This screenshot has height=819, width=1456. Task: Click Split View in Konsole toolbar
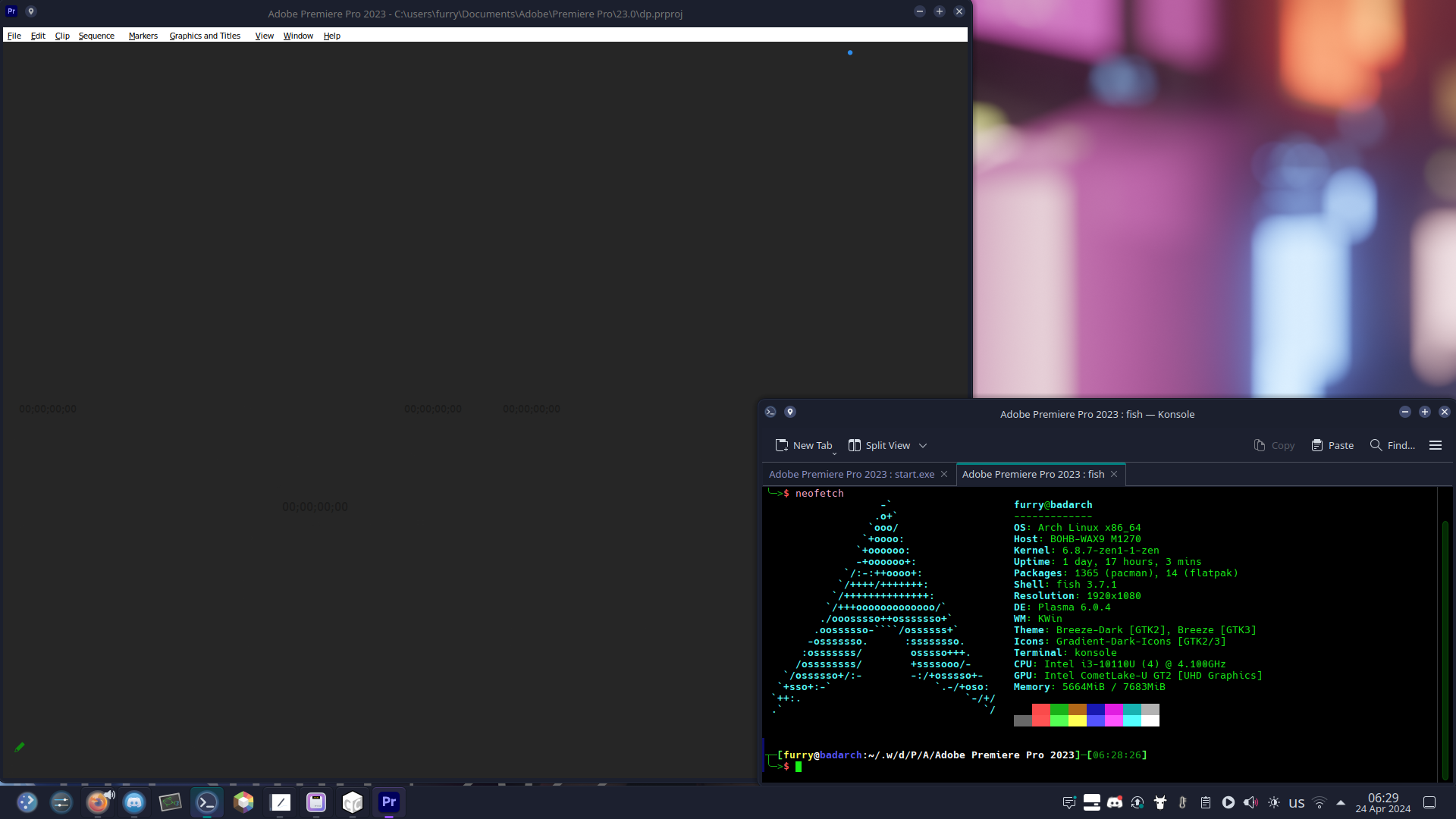point(880,445)
